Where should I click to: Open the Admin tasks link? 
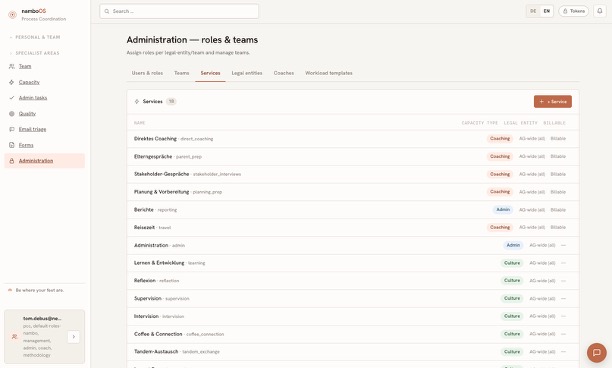pos(33,98)
